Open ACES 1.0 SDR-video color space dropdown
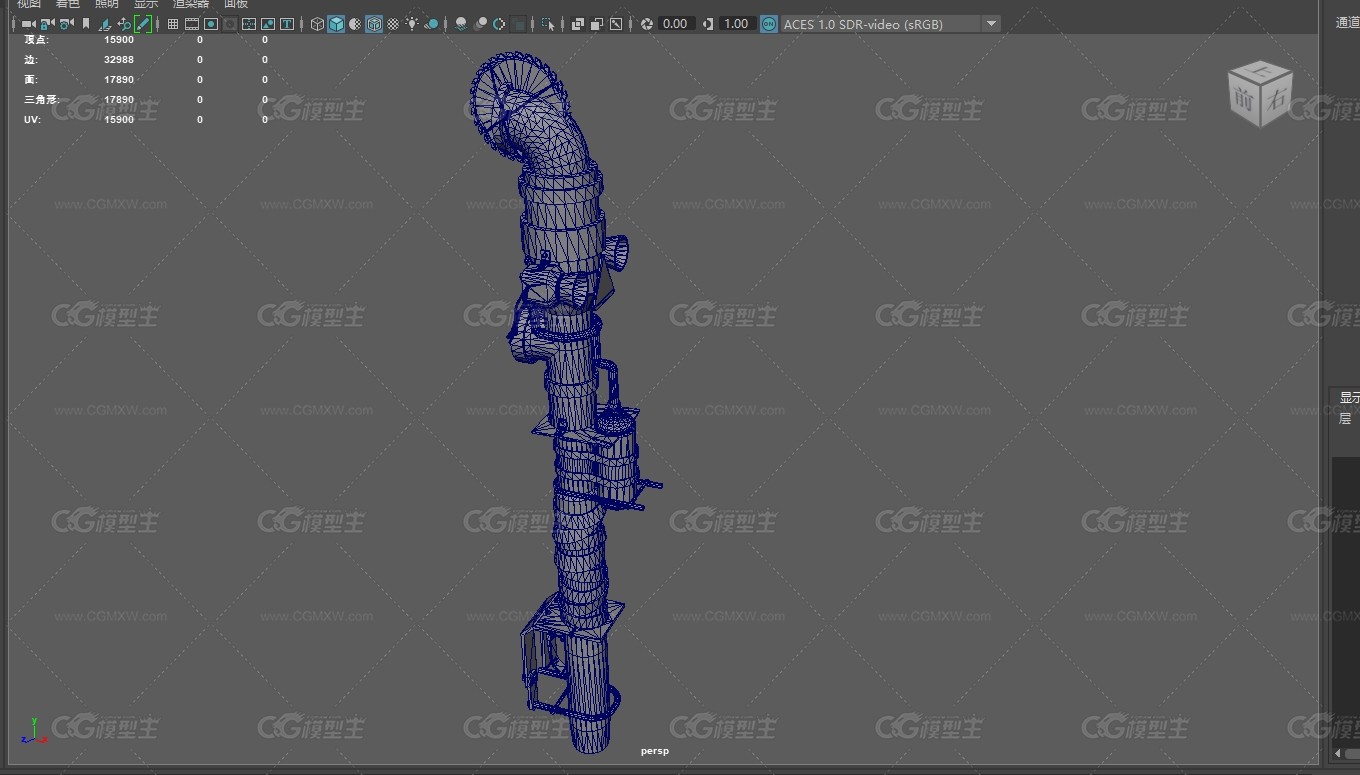This screenshot has height=775, width=1360. pos(891,23)
